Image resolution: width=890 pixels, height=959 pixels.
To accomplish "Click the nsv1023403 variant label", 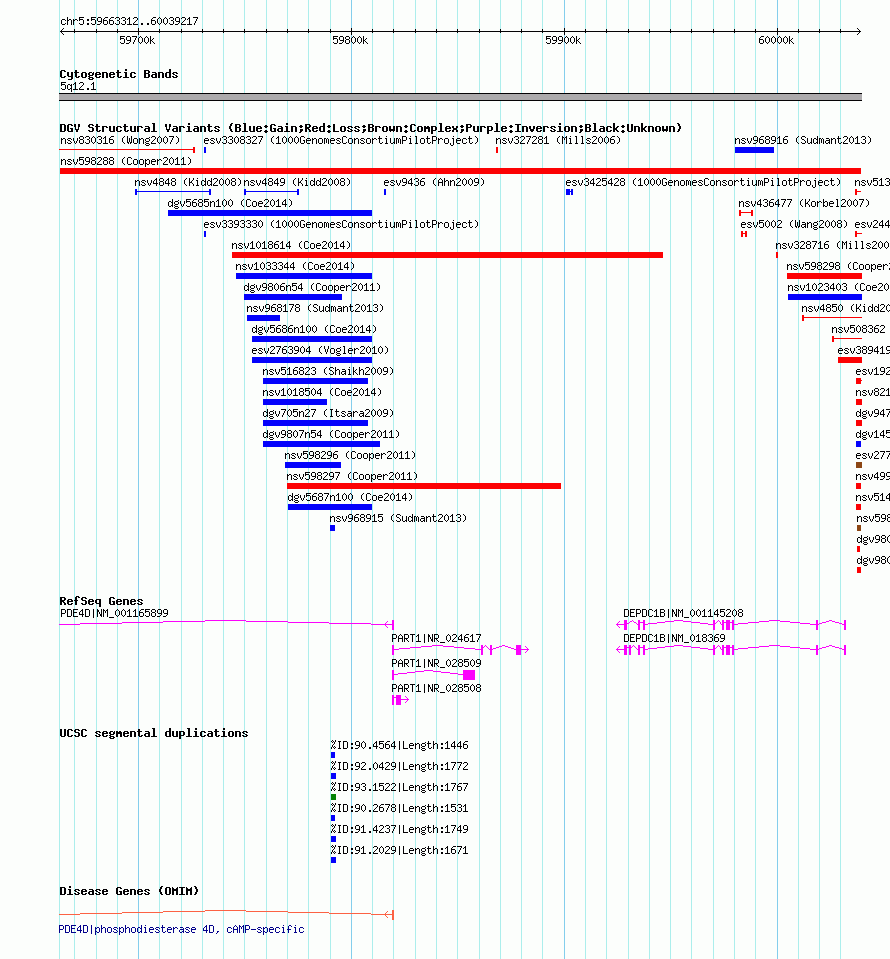I will 839,287.
